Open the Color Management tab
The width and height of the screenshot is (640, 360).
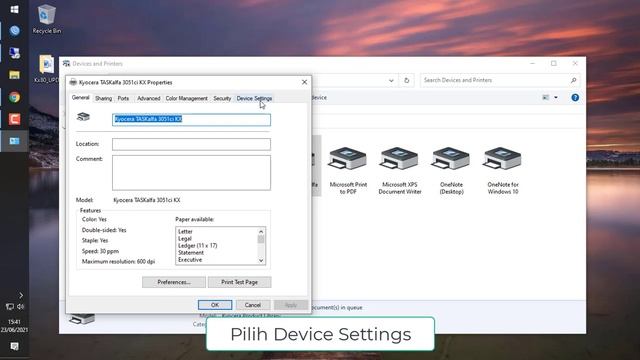187,98
